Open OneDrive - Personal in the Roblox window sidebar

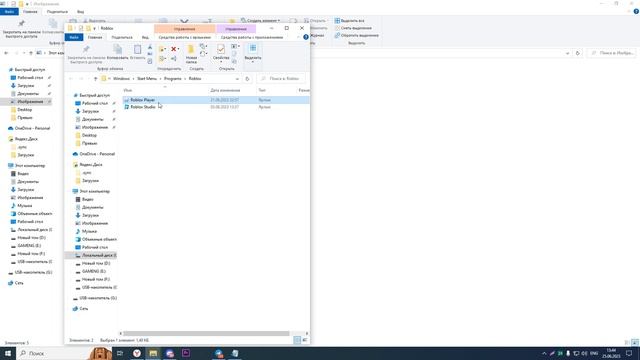[97, 154]
